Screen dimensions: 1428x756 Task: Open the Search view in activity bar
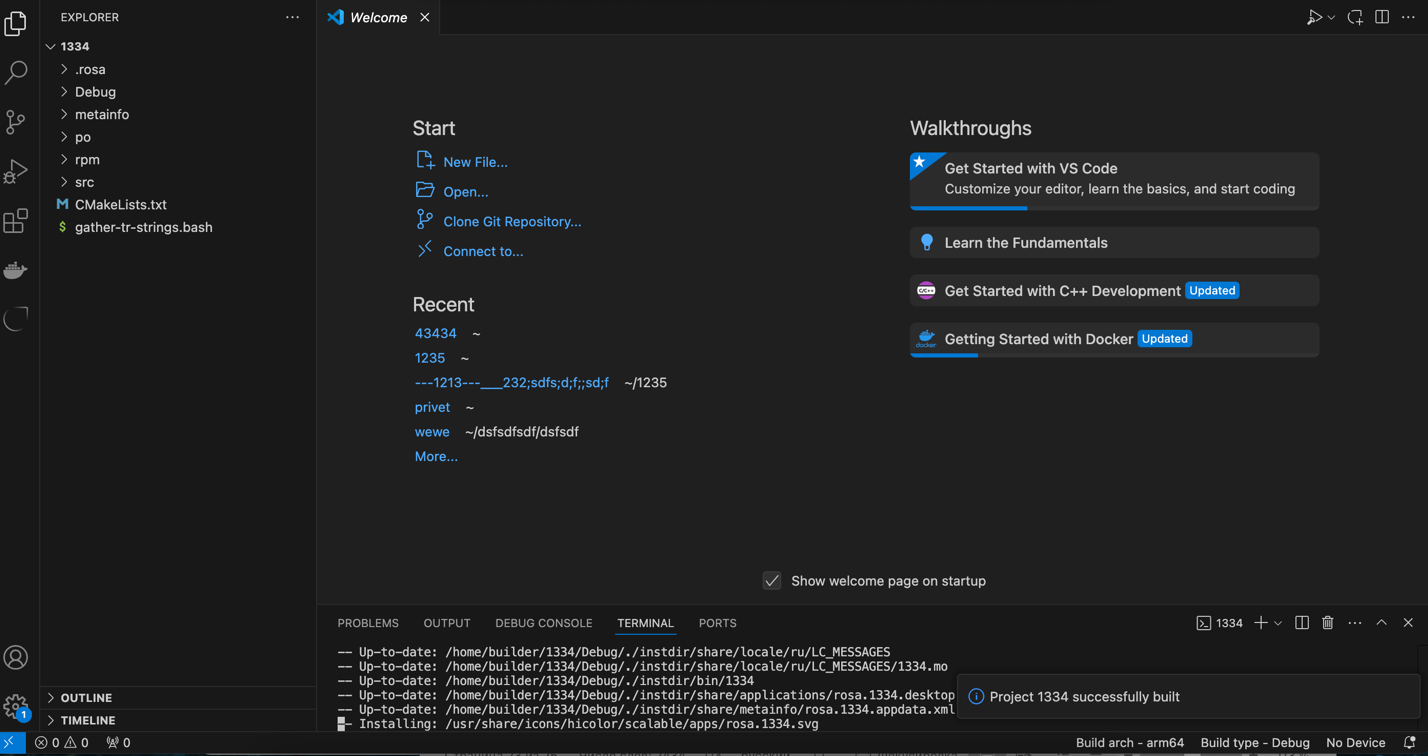click(x=16, y=72)
